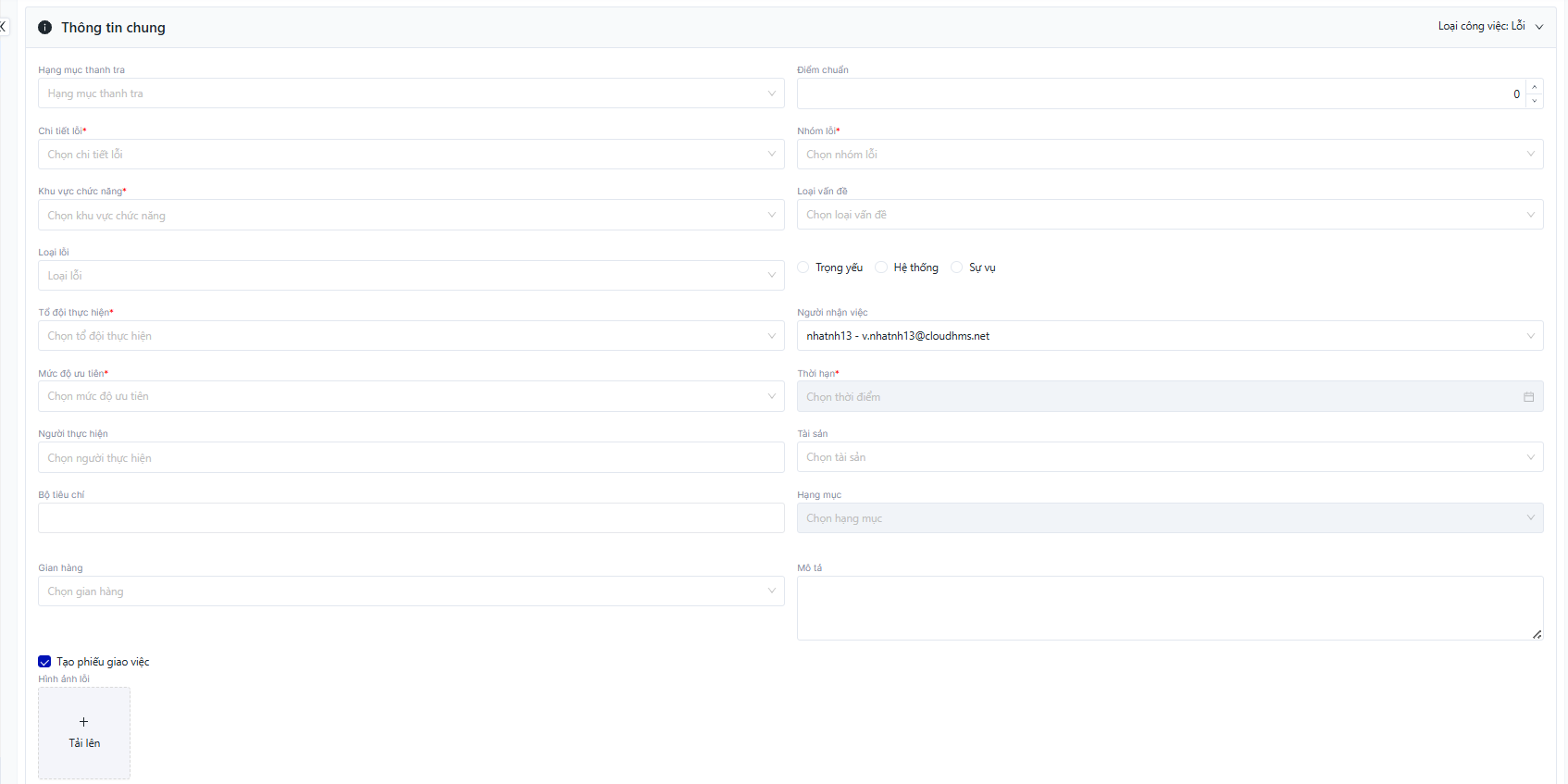Select the Sự vụ radio option

pos(957,268)
